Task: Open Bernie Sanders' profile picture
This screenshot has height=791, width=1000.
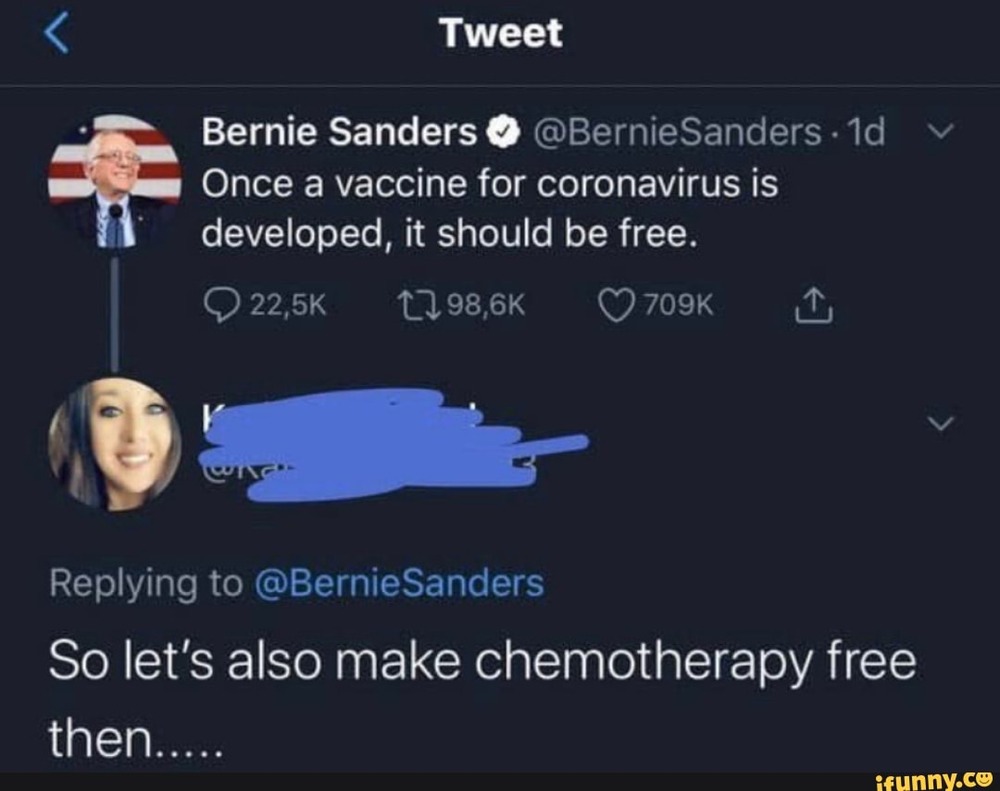Action: point(115,181)
